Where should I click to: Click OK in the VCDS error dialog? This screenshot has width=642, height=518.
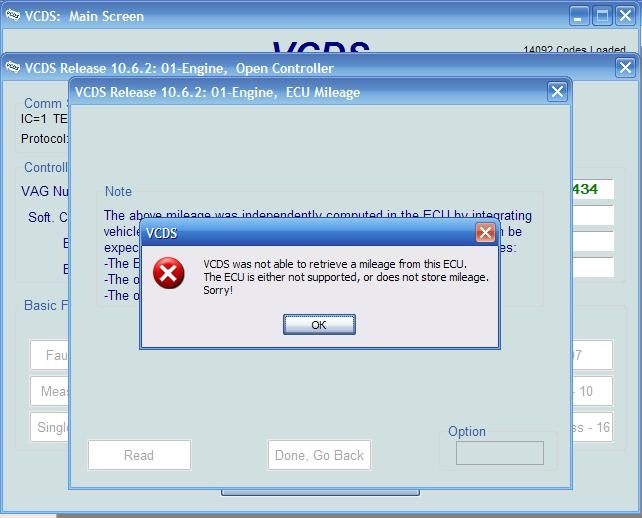tap(319, 325)
